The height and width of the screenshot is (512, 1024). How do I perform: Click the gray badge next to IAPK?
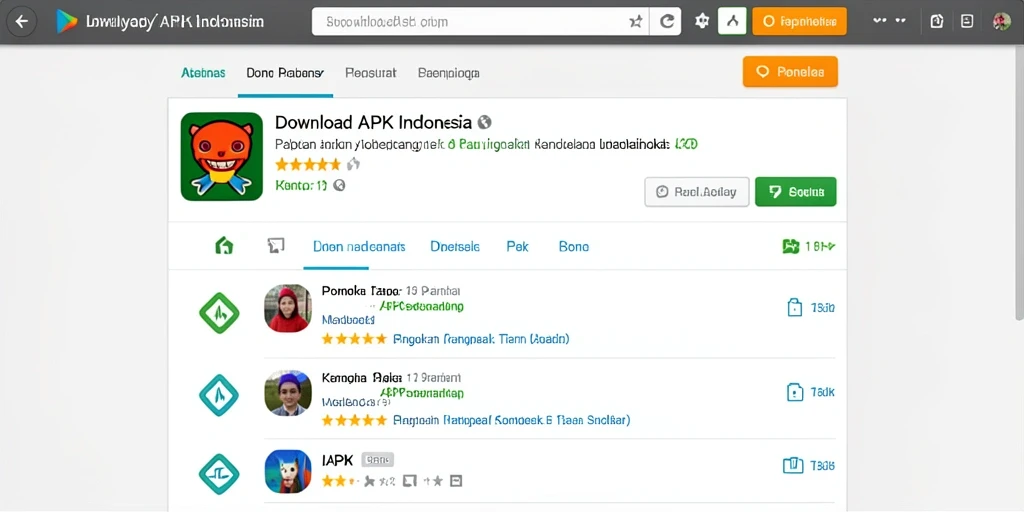377,460
